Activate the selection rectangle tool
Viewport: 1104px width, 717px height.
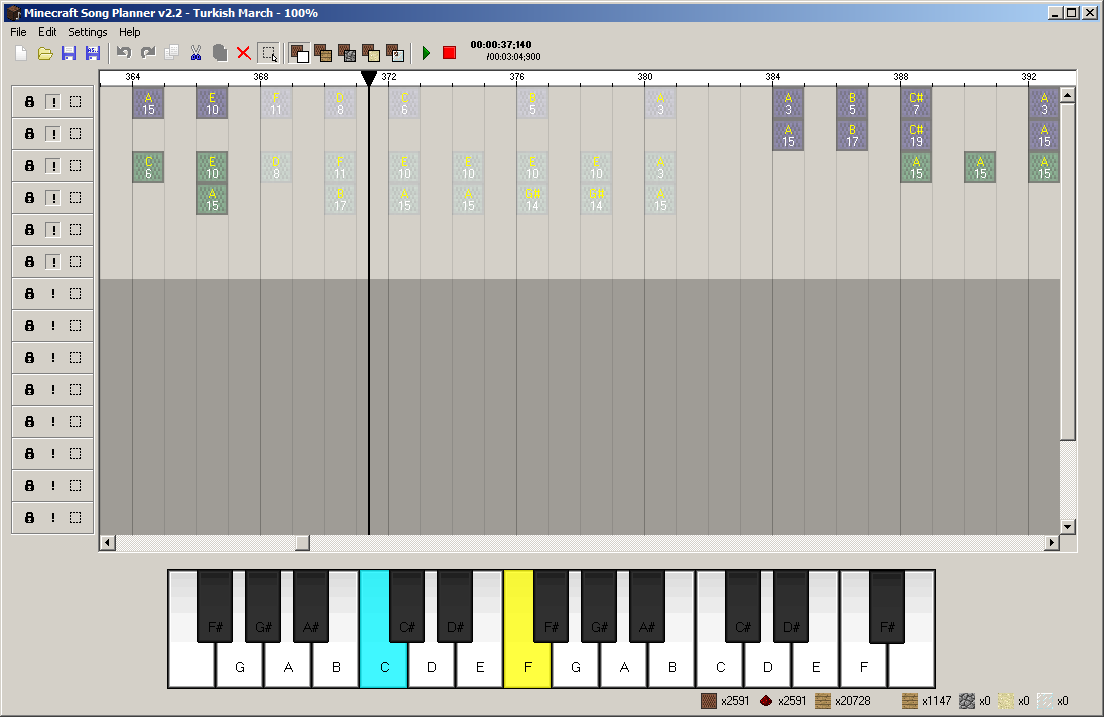269,54
